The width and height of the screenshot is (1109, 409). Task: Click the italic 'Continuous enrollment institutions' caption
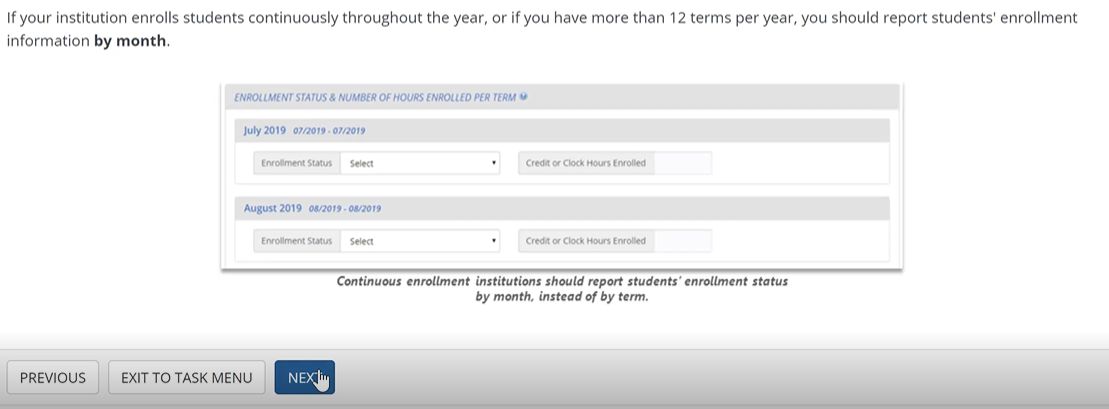pos(562,289)
